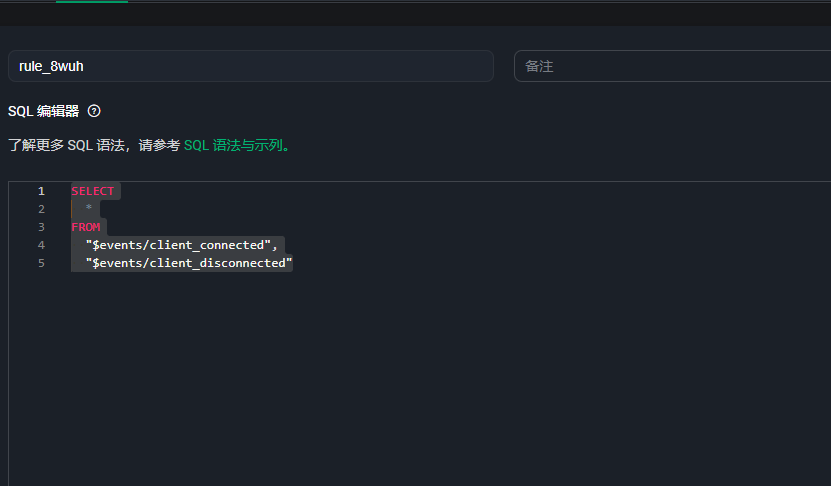
Task: Click the green active tab underline at top
Action: [91, 2]
